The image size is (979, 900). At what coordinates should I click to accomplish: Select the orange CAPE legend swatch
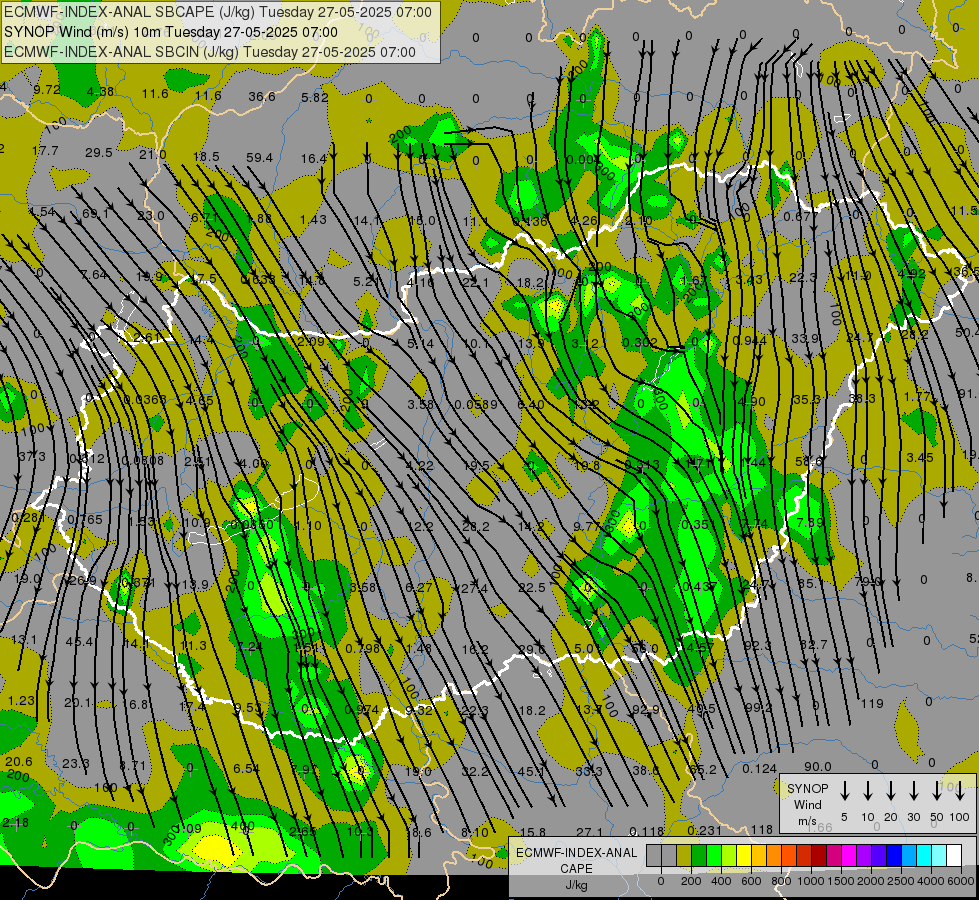(x=774, y=855)
